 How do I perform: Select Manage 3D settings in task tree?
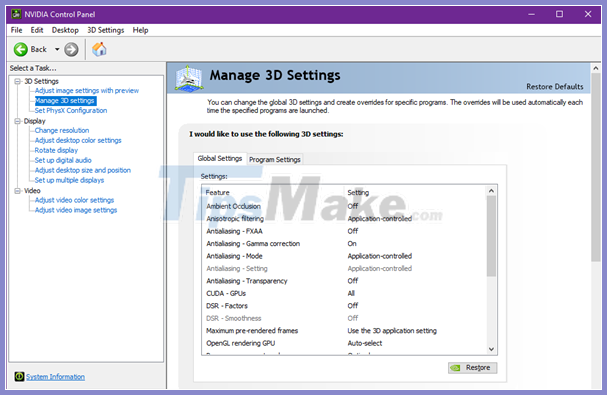pyautogui.click(x=65, y=101)
